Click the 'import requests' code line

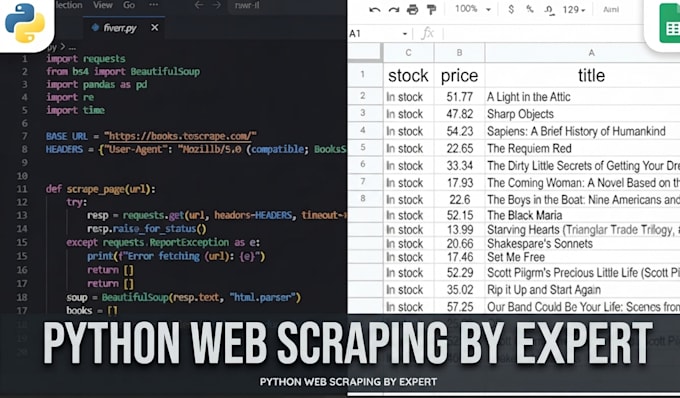click(x=86, y=59)
